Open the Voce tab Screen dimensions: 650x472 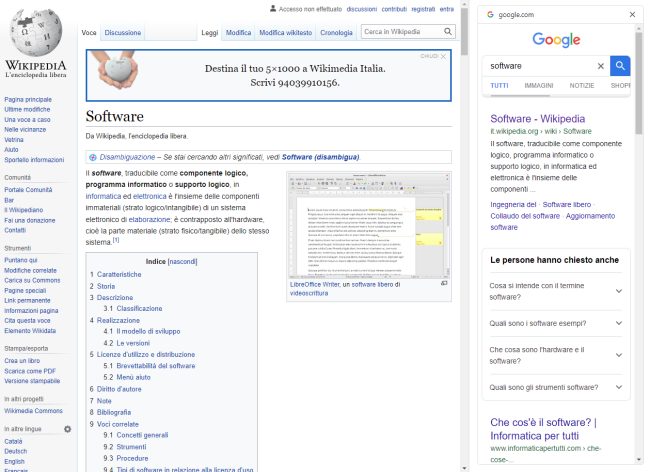click(89, 32)
